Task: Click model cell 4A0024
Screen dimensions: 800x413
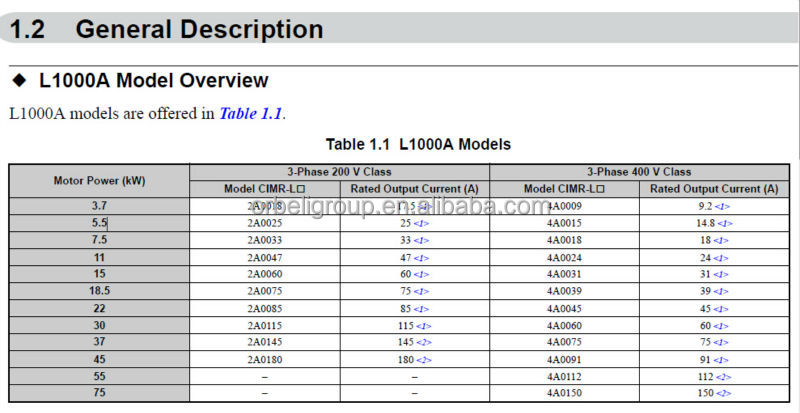Action: [x=564, y=257]
